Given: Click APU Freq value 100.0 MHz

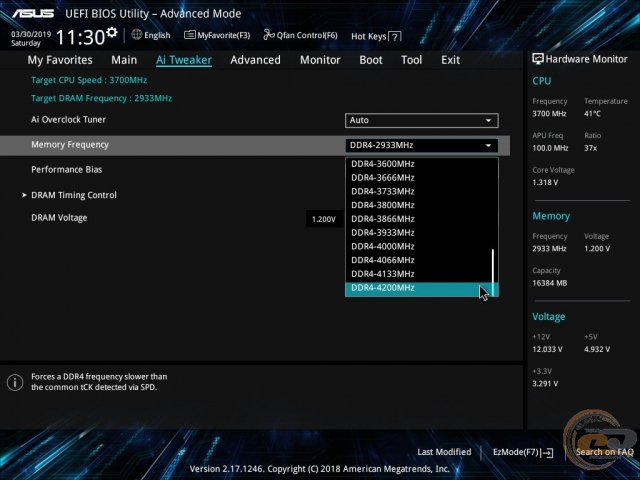Looking at the screenshot, I should pyautogui.click(x=550, y=148).
